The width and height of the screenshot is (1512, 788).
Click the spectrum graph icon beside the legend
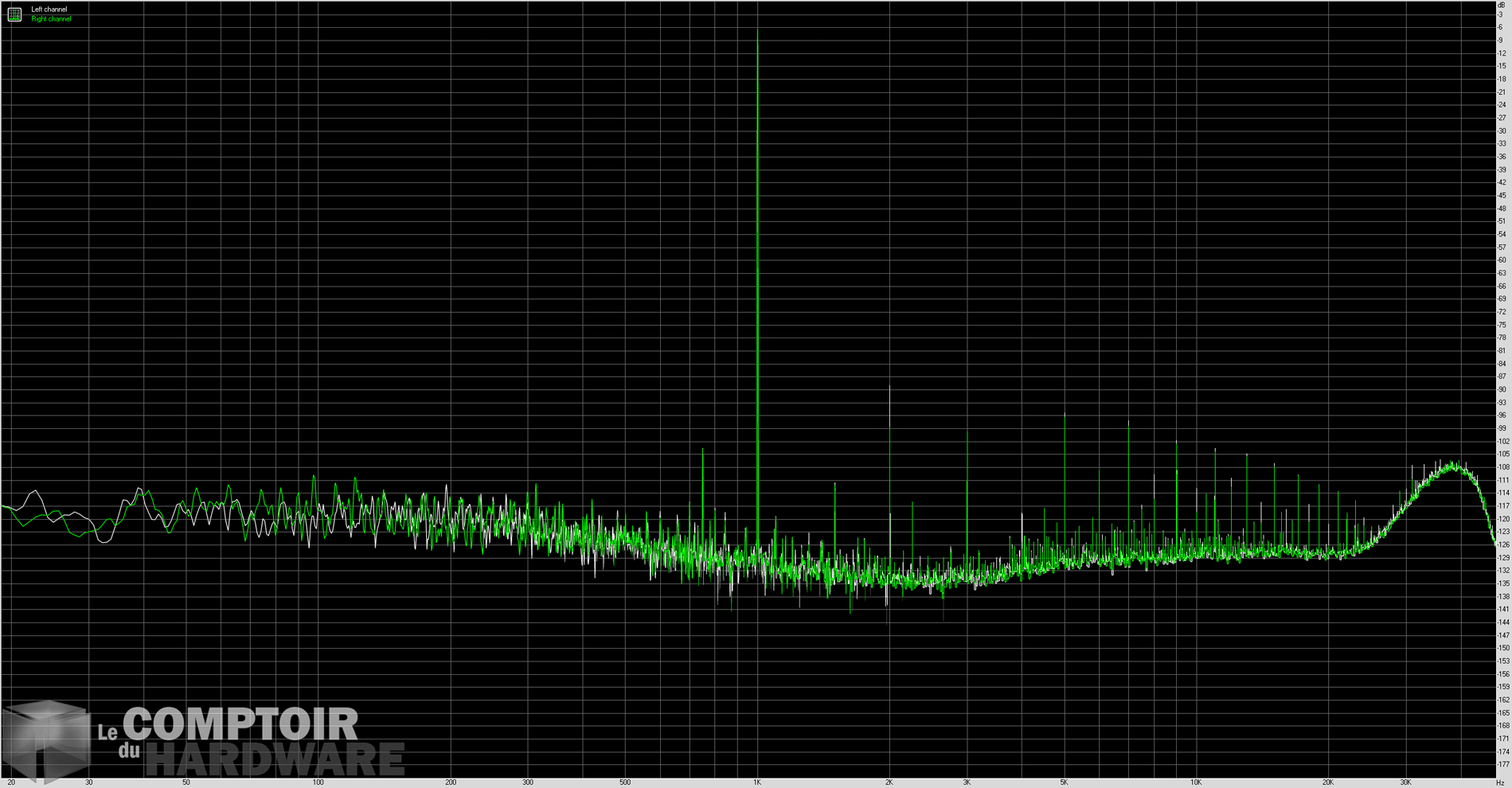coord(14,14)
